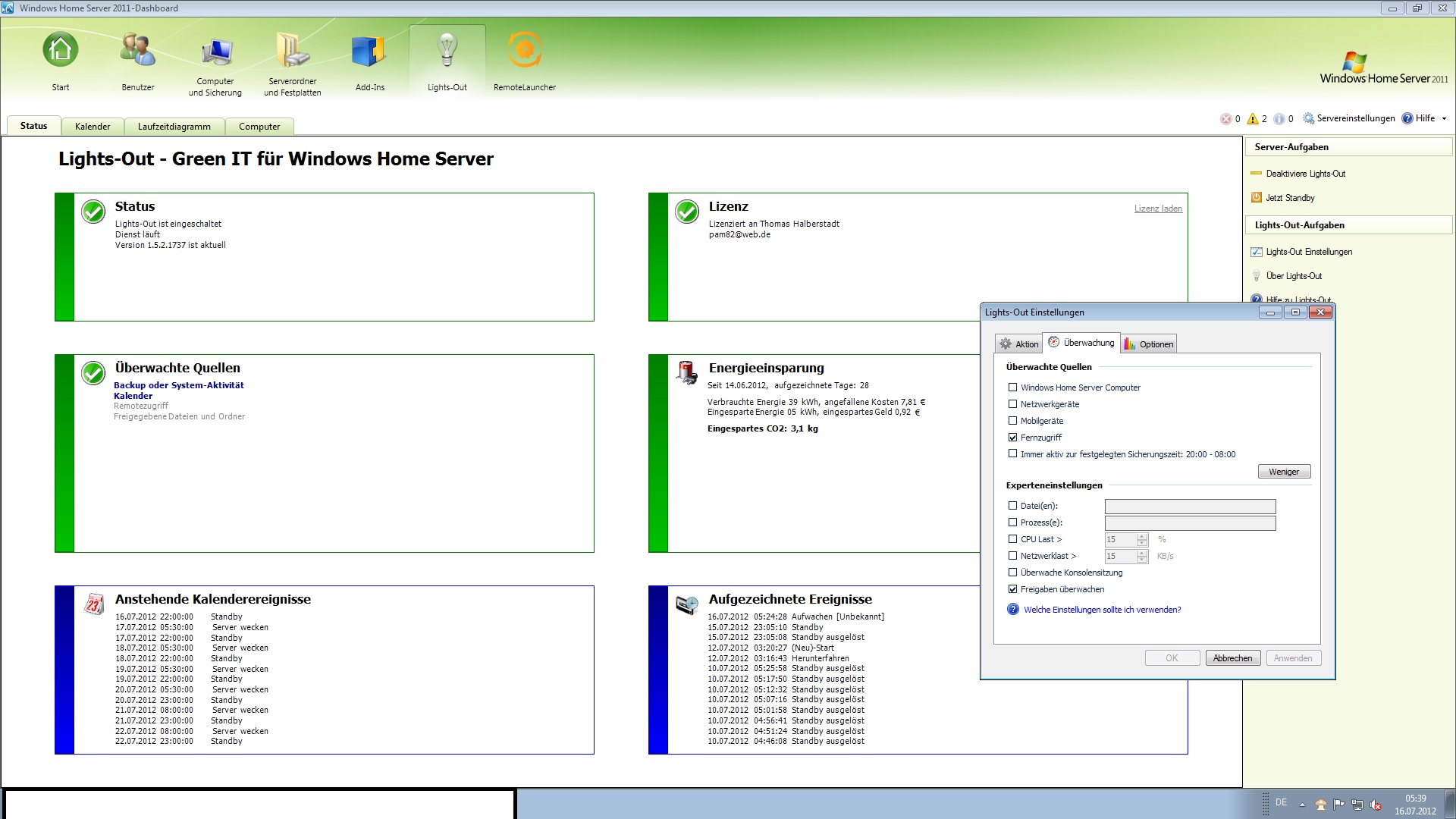Click the Abbrechen button

pyautogui.click(x=1232, y=658)
